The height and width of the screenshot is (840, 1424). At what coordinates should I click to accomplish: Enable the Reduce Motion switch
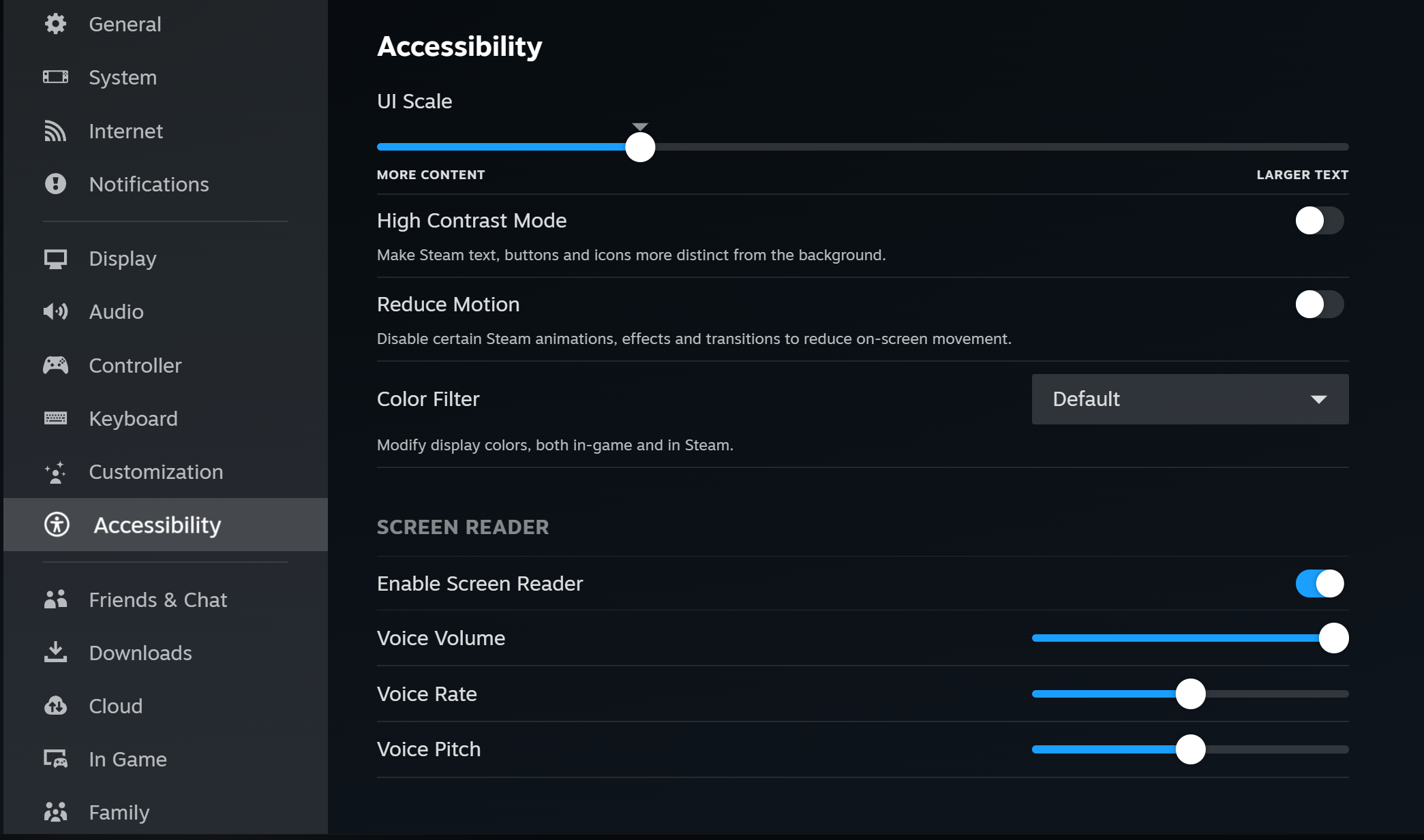coord(1320,305)
